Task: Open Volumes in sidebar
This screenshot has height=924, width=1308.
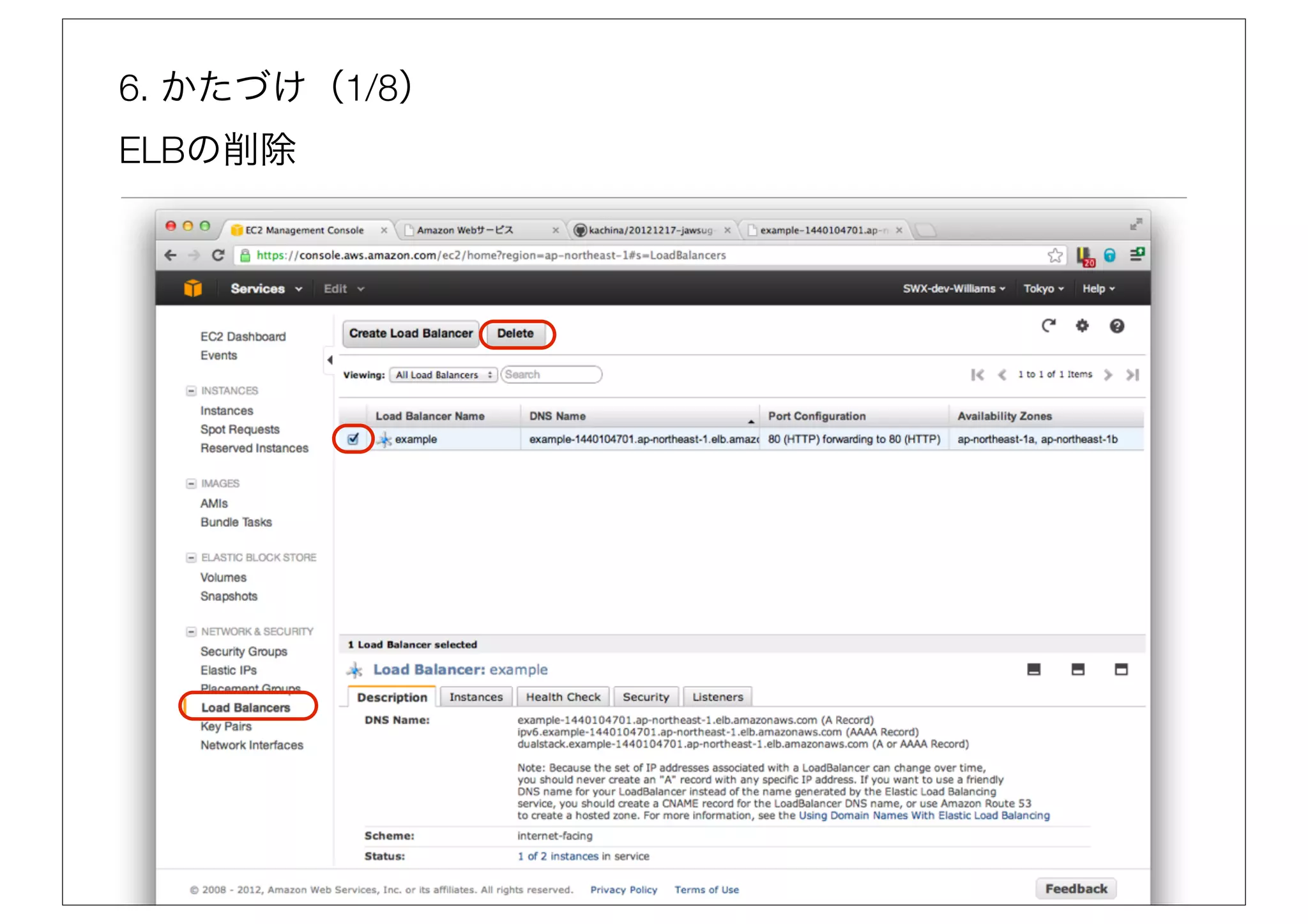Action: [223, 577]
